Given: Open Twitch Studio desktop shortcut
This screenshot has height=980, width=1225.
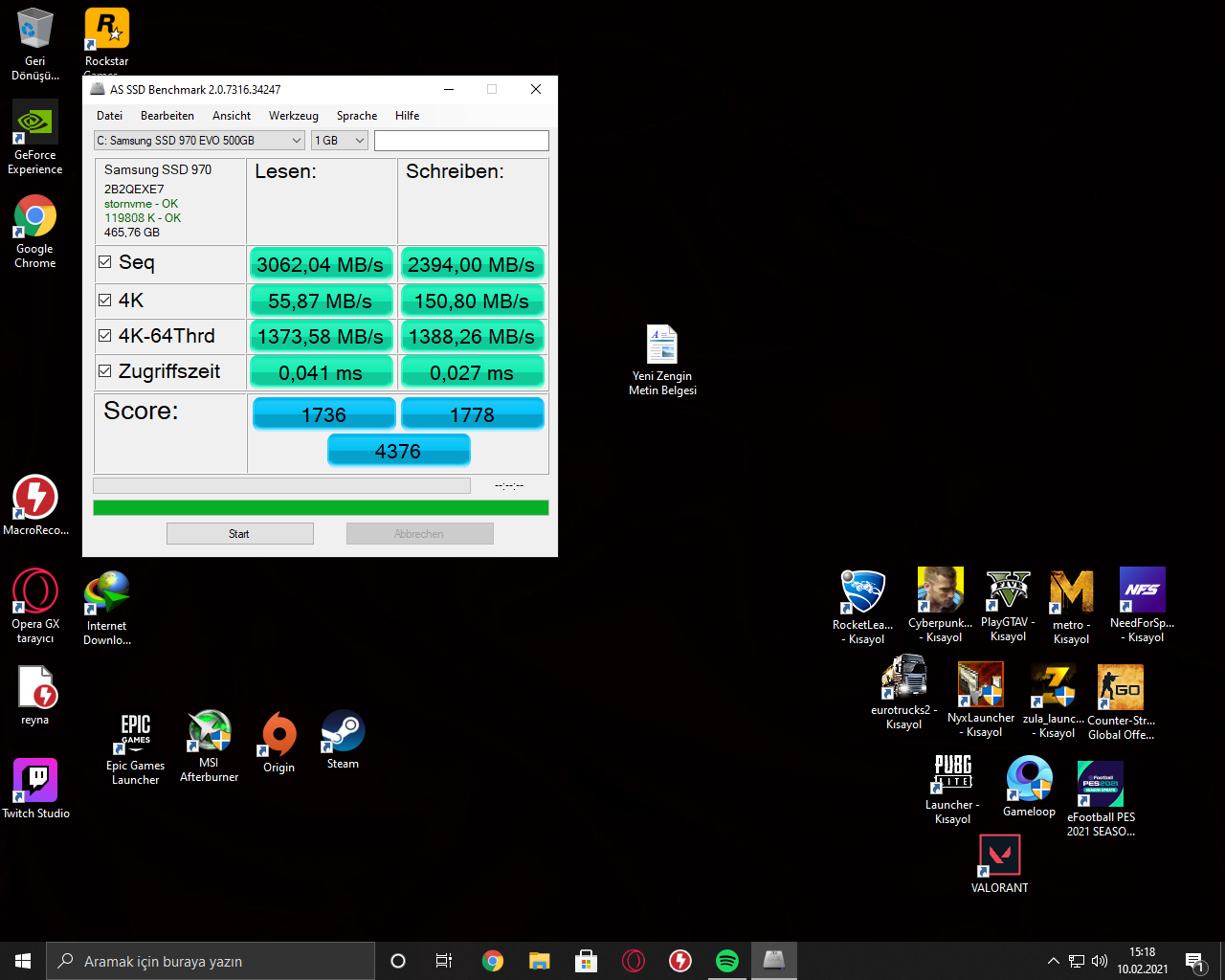Looking at the screenshot, I should (35, 789).
